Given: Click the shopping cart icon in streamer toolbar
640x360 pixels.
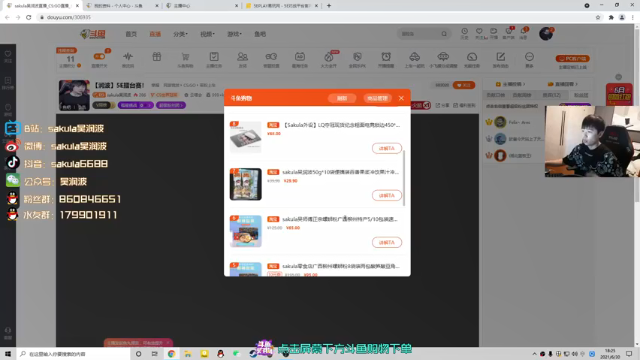Looking at the screenshot, I should click(185, 57).
